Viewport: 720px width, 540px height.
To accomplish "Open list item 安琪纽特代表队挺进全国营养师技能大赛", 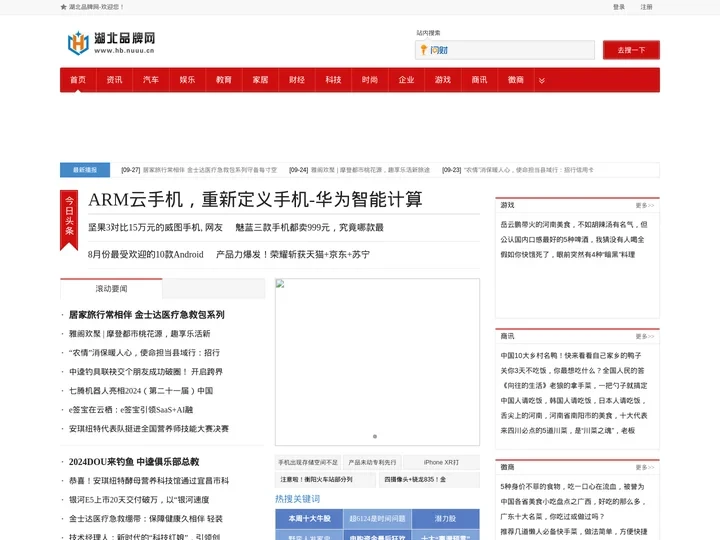I will [x=149, y=429].
